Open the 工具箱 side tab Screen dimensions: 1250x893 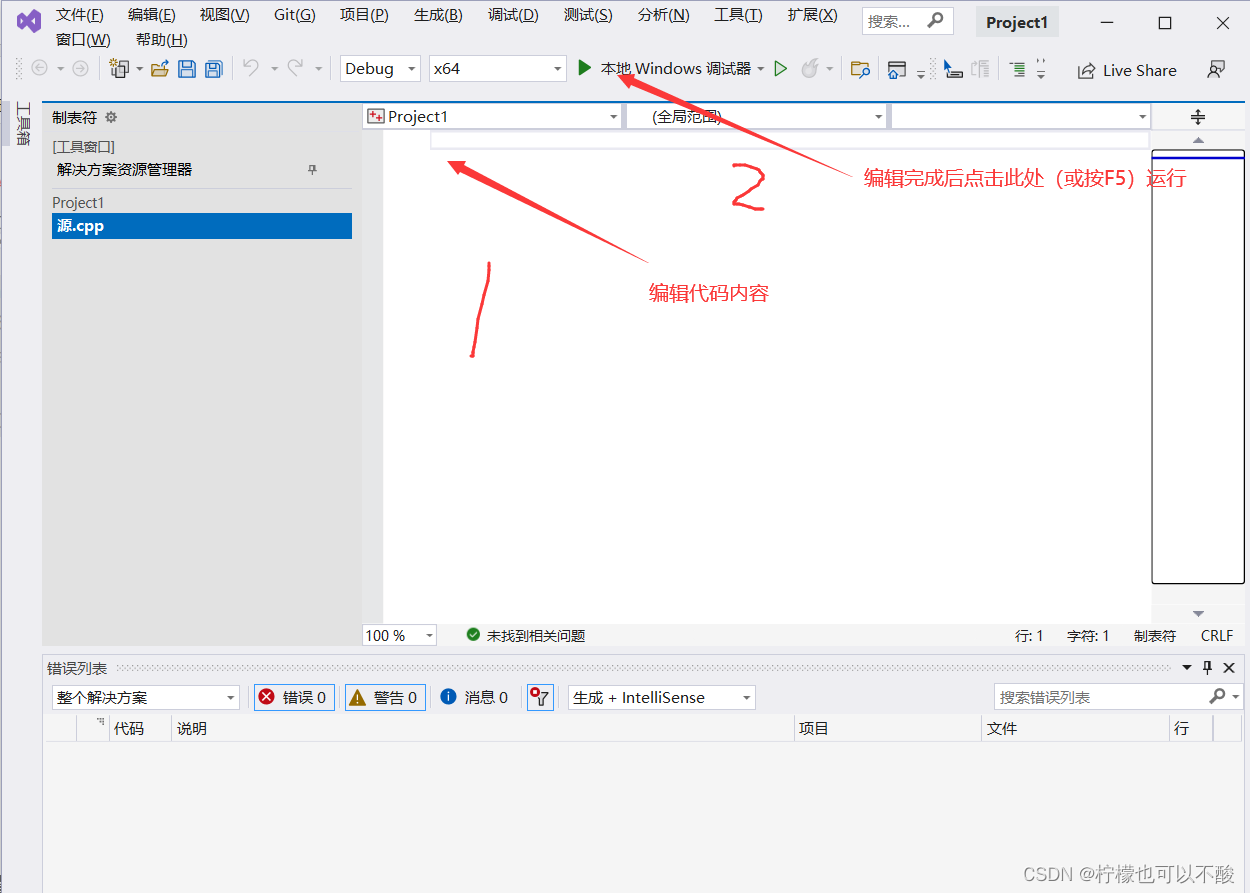[23, 124]
